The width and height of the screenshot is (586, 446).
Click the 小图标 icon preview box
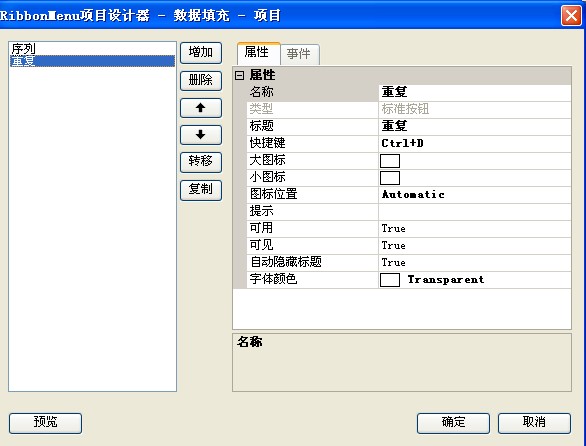[390, 178]
